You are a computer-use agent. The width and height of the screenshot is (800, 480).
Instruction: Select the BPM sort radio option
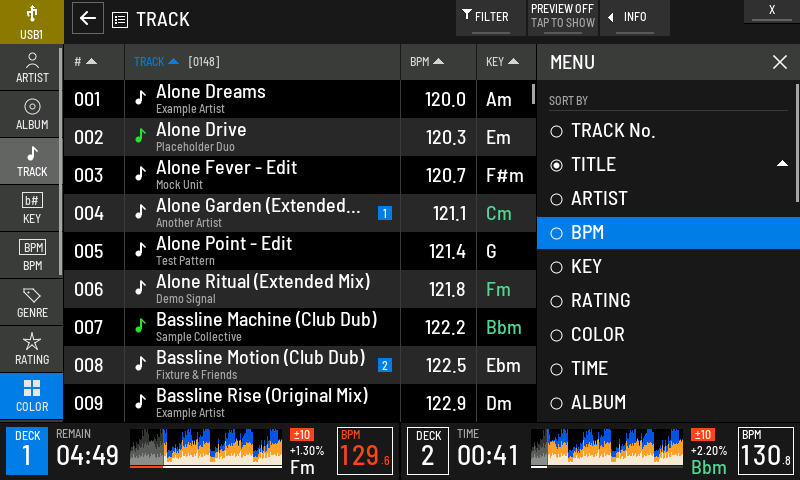(x=668, y=233)
